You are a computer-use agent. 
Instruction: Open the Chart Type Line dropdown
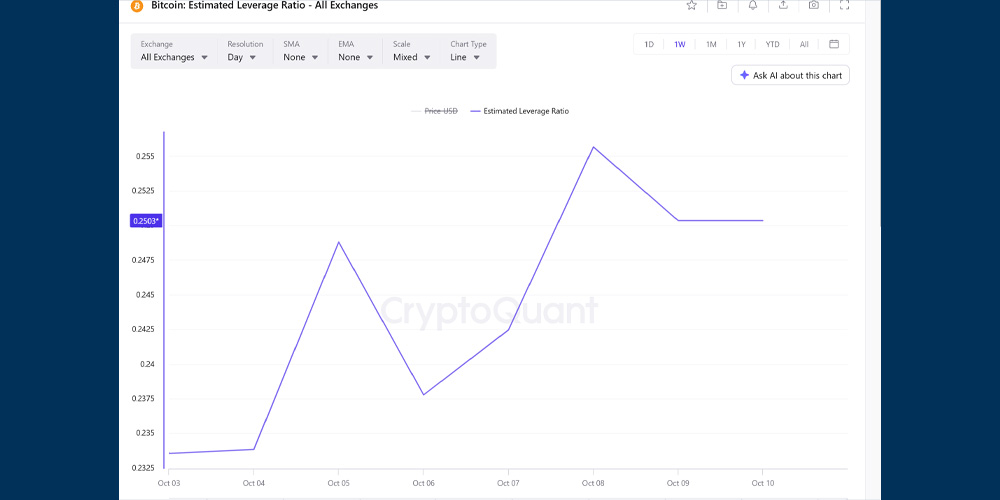[x=468, y=51]
